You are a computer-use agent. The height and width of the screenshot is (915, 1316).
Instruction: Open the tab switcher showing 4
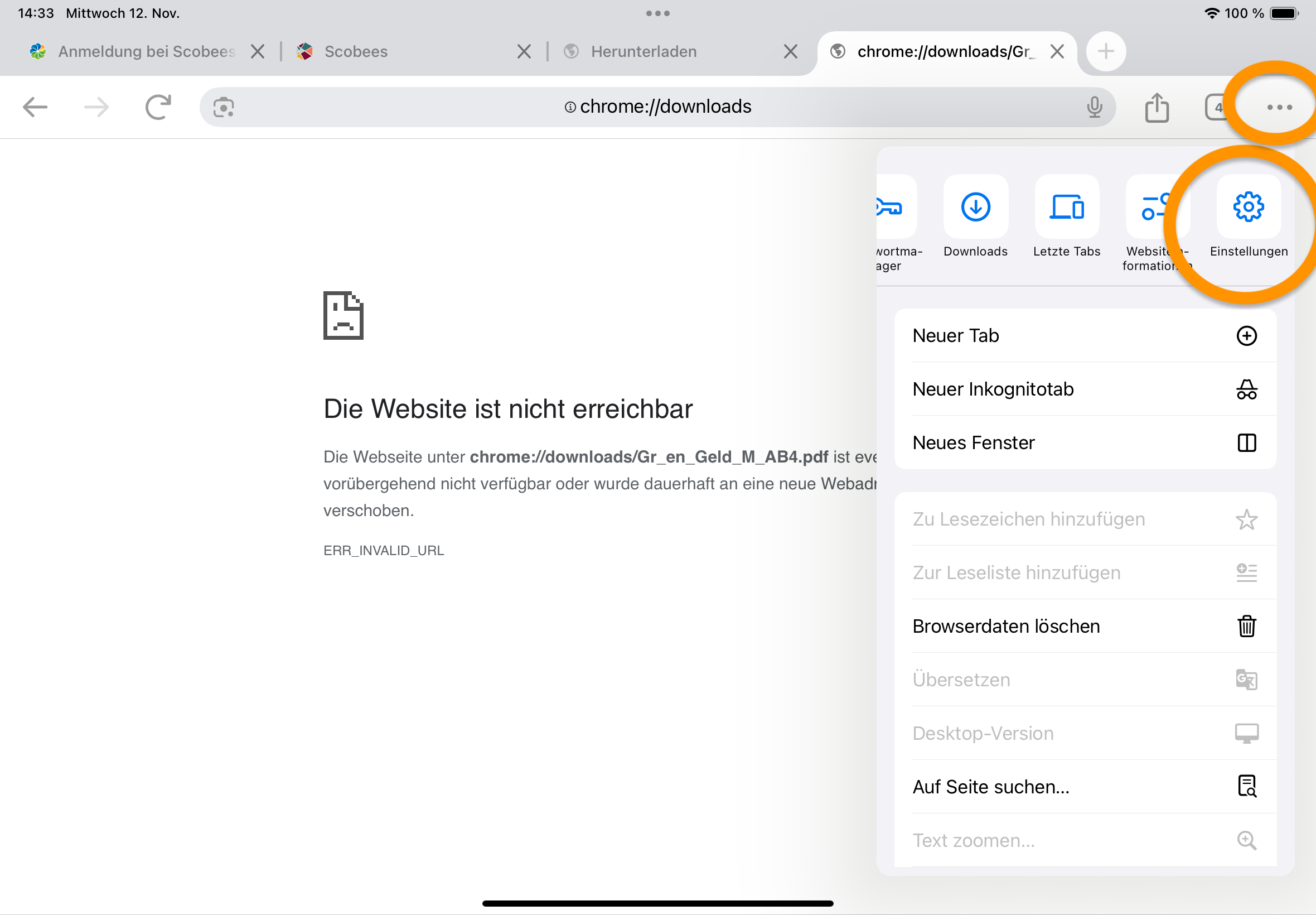[1216, 107]
